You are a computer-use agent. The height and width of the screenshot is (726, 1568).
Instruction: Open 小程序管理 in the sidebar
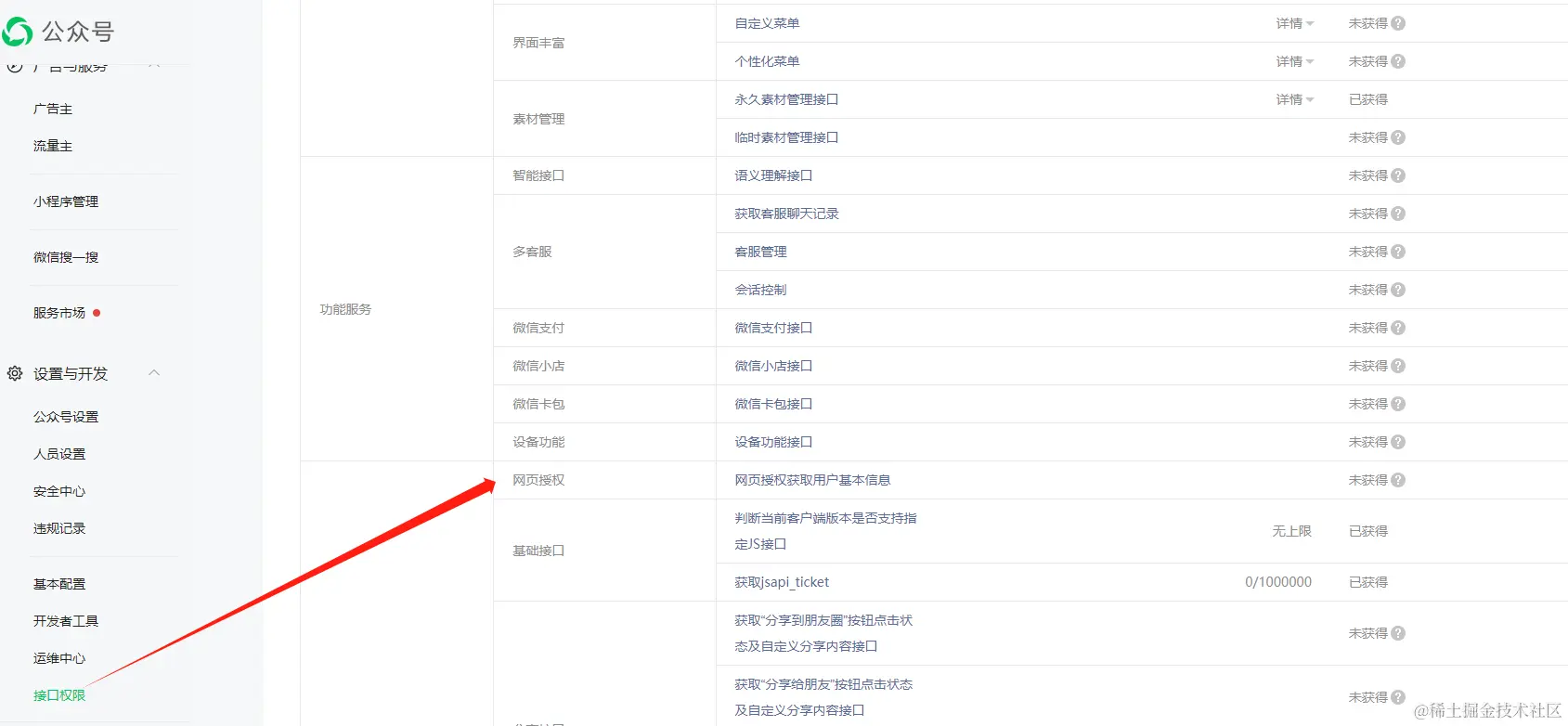coord(66,201)
